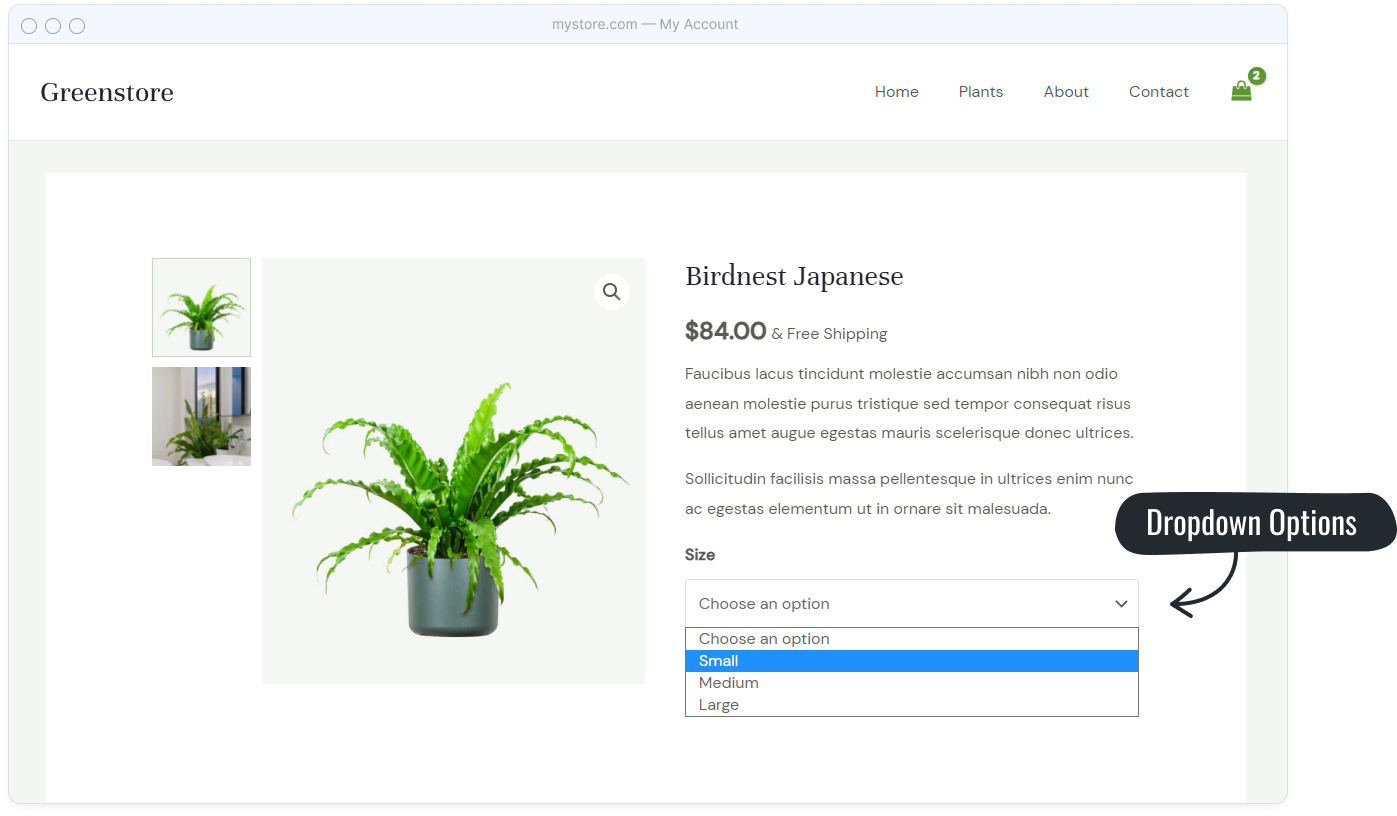This screenshot has width=1397, height=816.
Task: Select the Medium size option
Action: coord(912,683)
